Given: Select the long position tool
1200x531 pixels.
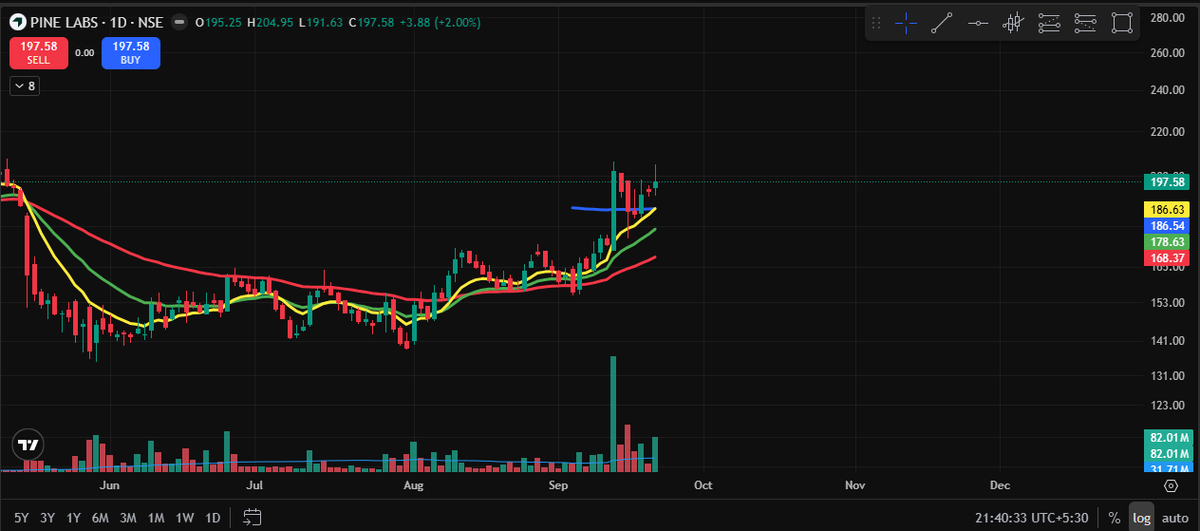Looking at the screenshot, I should pyautogui.click(x=1049, y=23).
